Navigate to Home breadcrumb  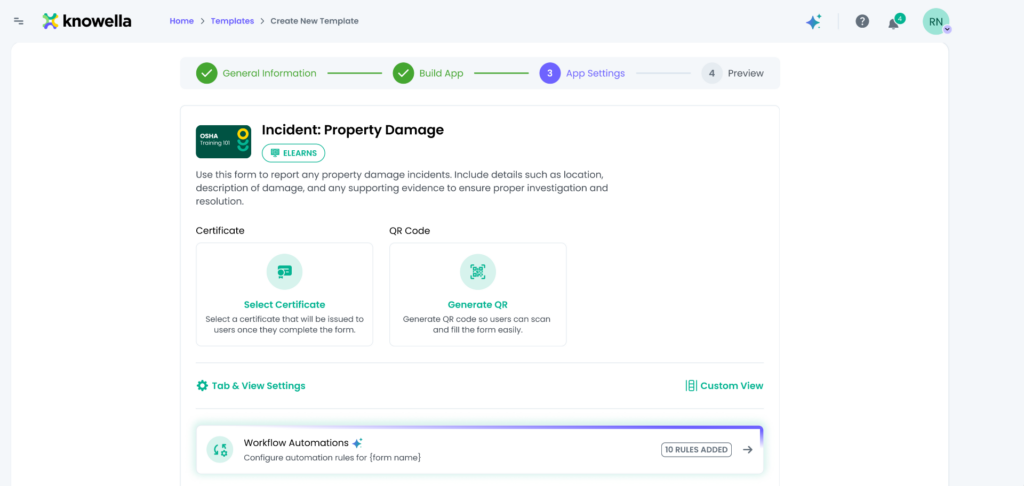pyautogui.click(x=182, y=21)
